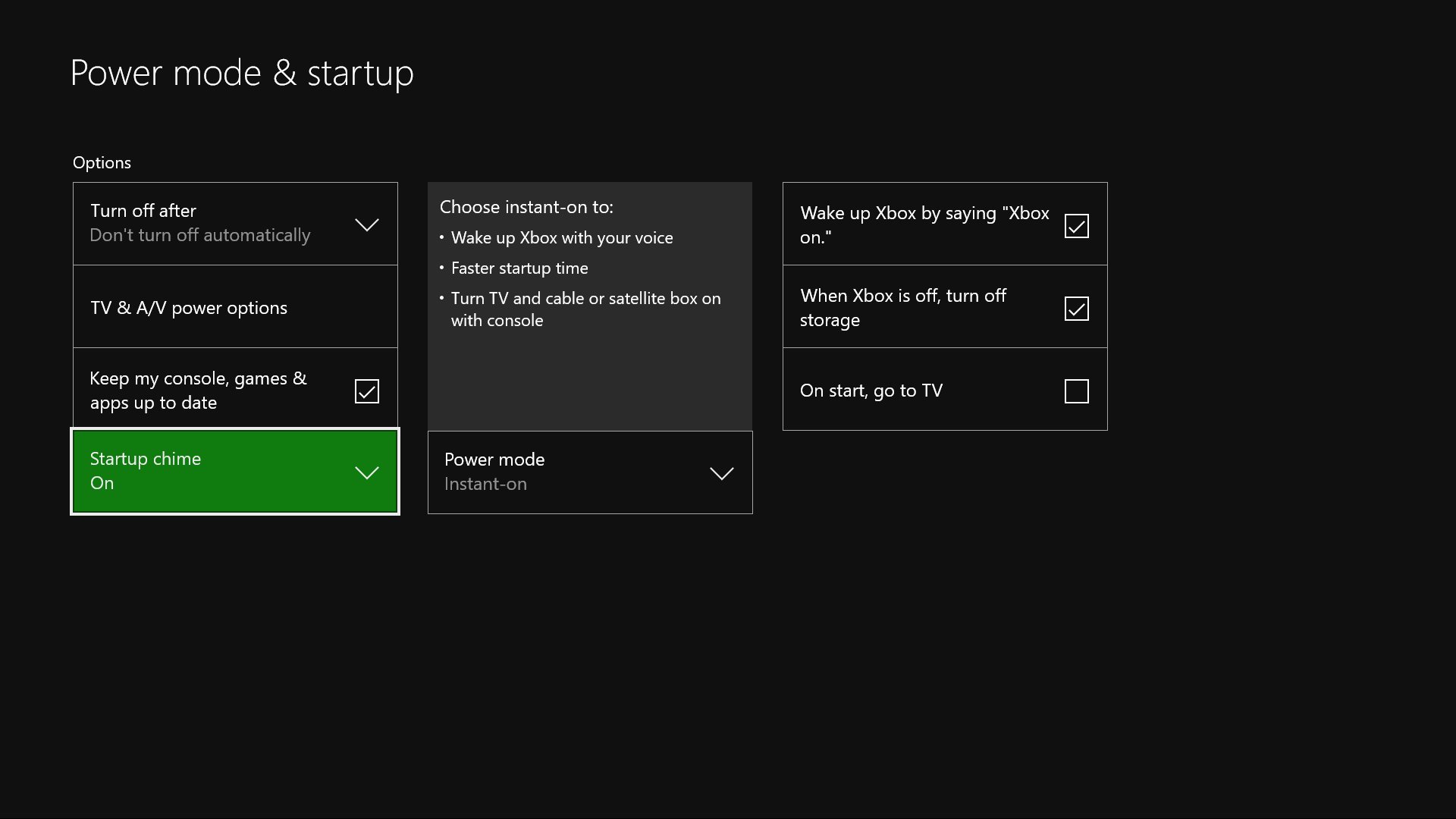This screenshot has height=819, width=1456.
Task: Click the chevron icon on the green Startup chime tile
Action: (x=367, y=472)
